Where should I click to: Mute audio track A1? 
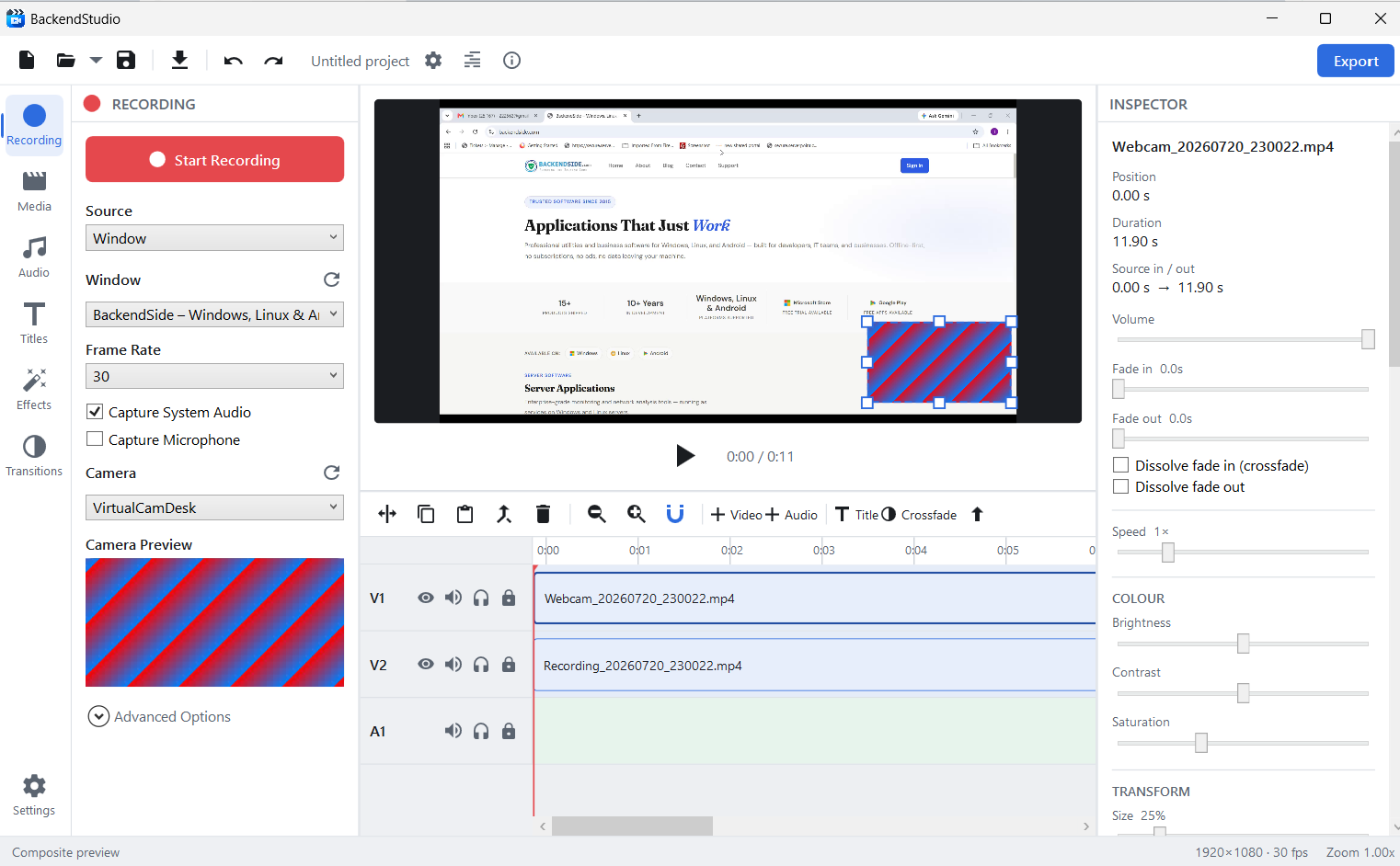pos(453,731)
